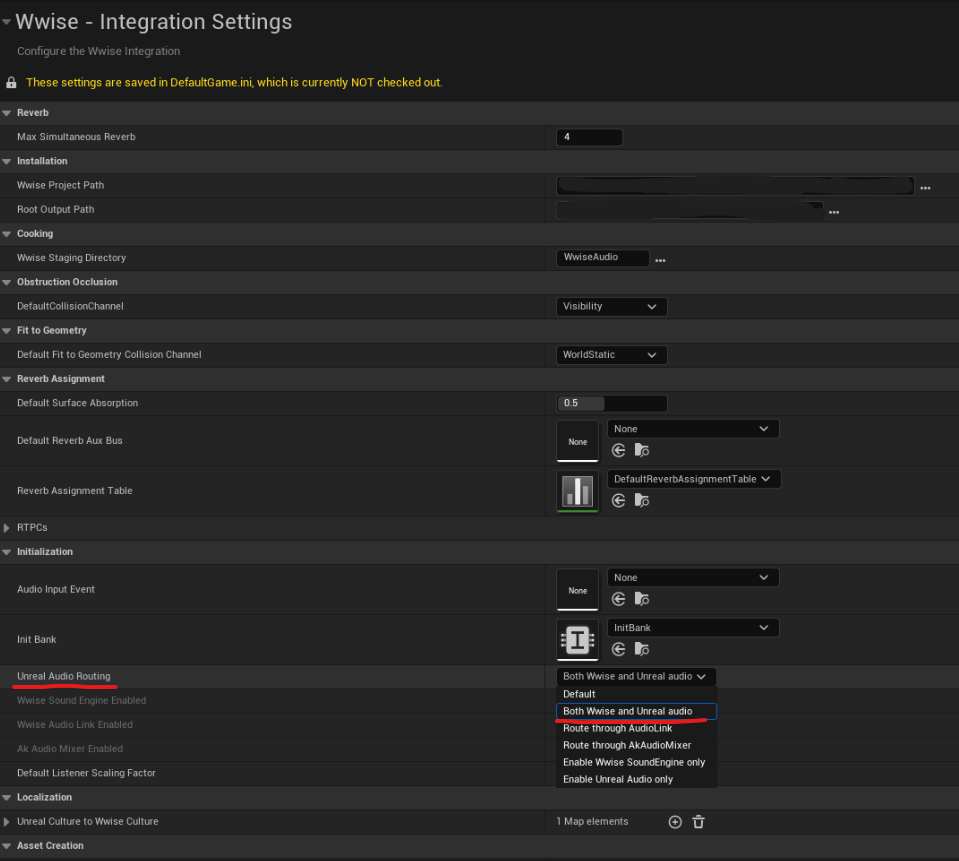
Task: Collapse the Cooking section
Action: [x=7, y=234]
